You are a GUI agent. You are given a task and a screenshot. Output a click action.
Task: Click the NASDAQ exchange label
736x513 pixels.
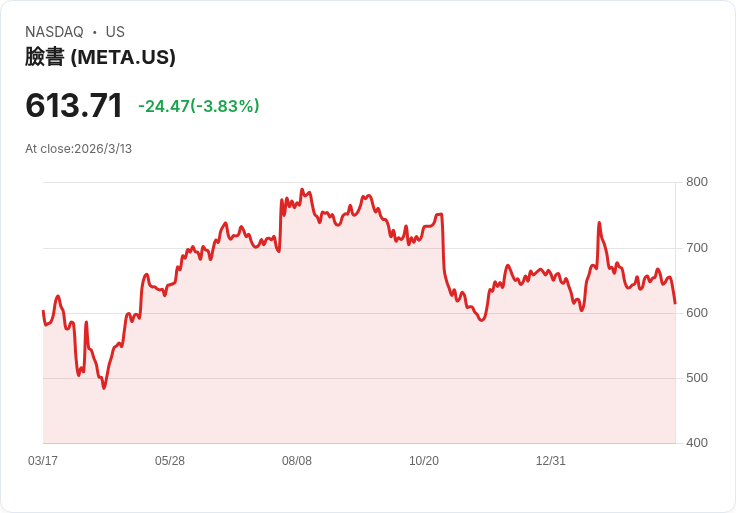click(54, 32)
